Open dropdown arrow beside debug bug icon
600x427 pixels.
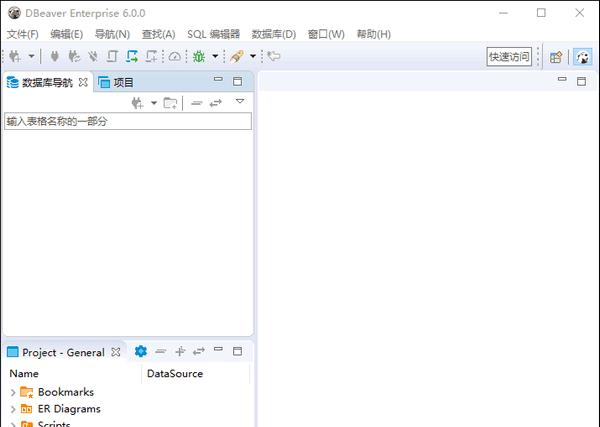coord(215,57)
